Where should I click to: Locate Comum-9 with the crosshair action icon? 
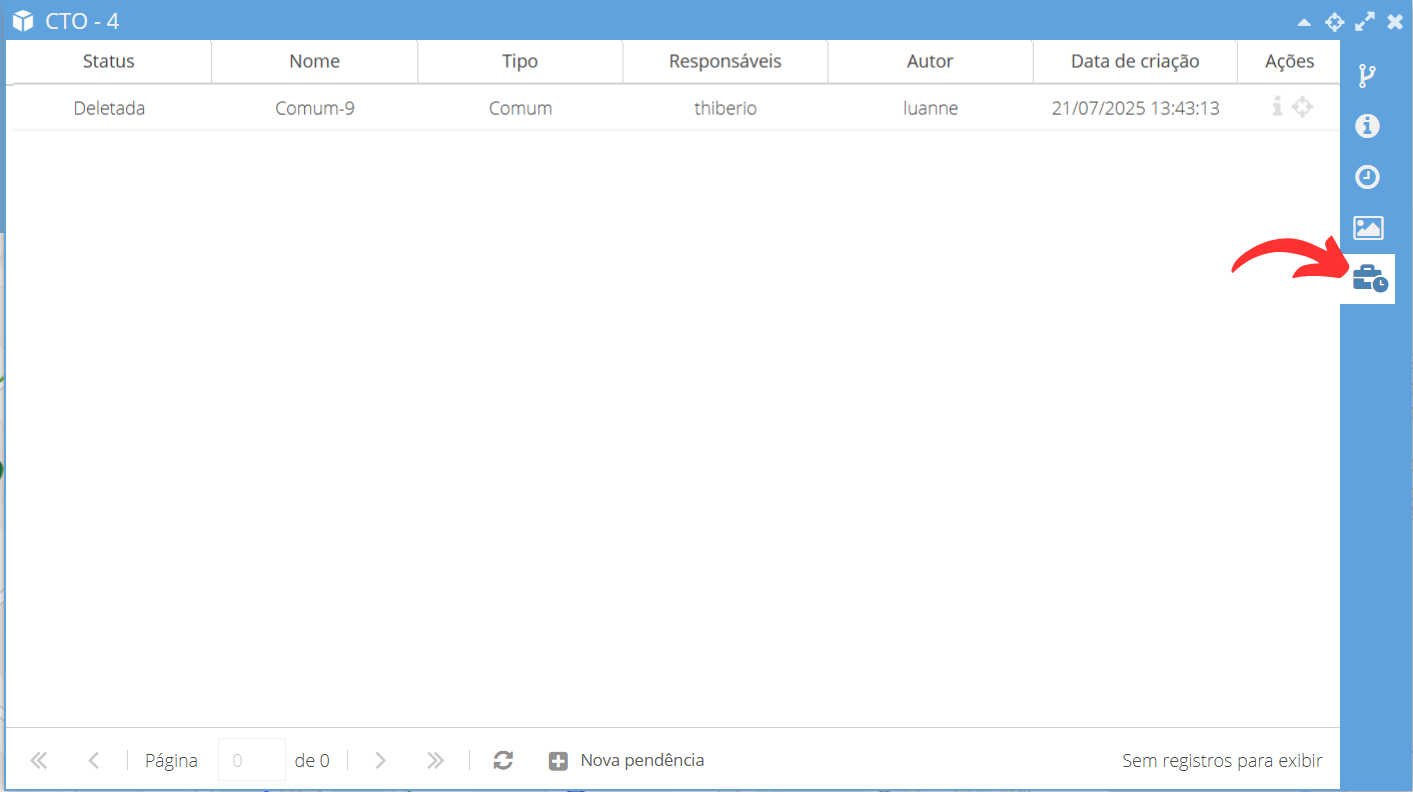click(1302, 106)
